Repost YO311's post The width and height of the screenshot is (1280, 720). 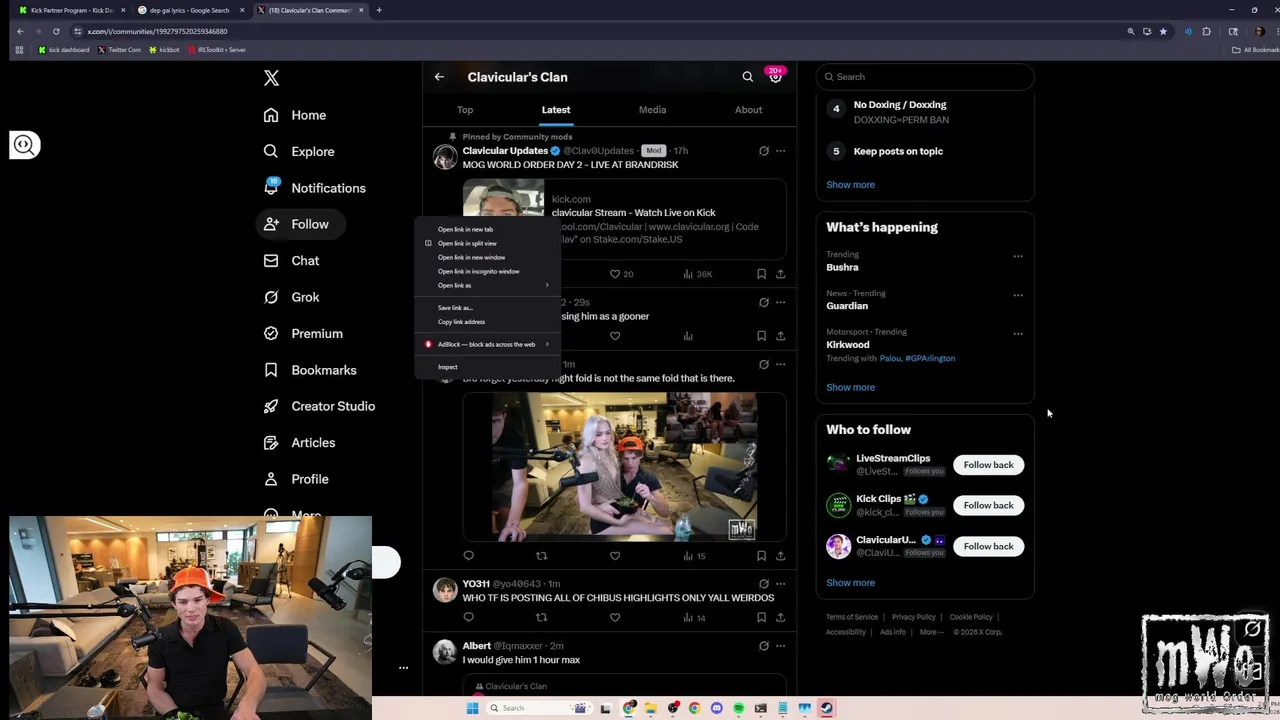(541, 617)
